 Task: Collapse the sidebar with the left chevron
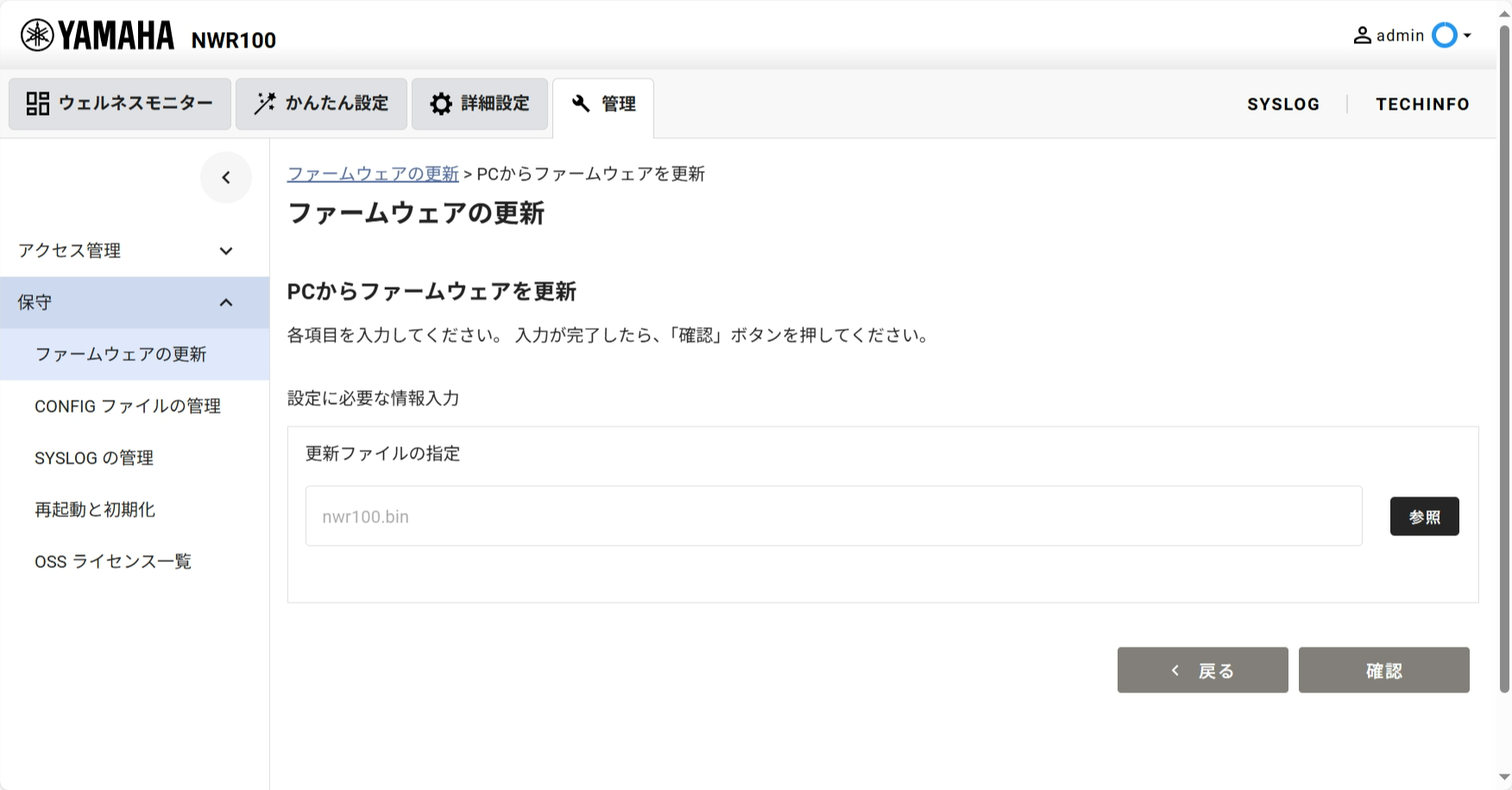coord(226,178)
